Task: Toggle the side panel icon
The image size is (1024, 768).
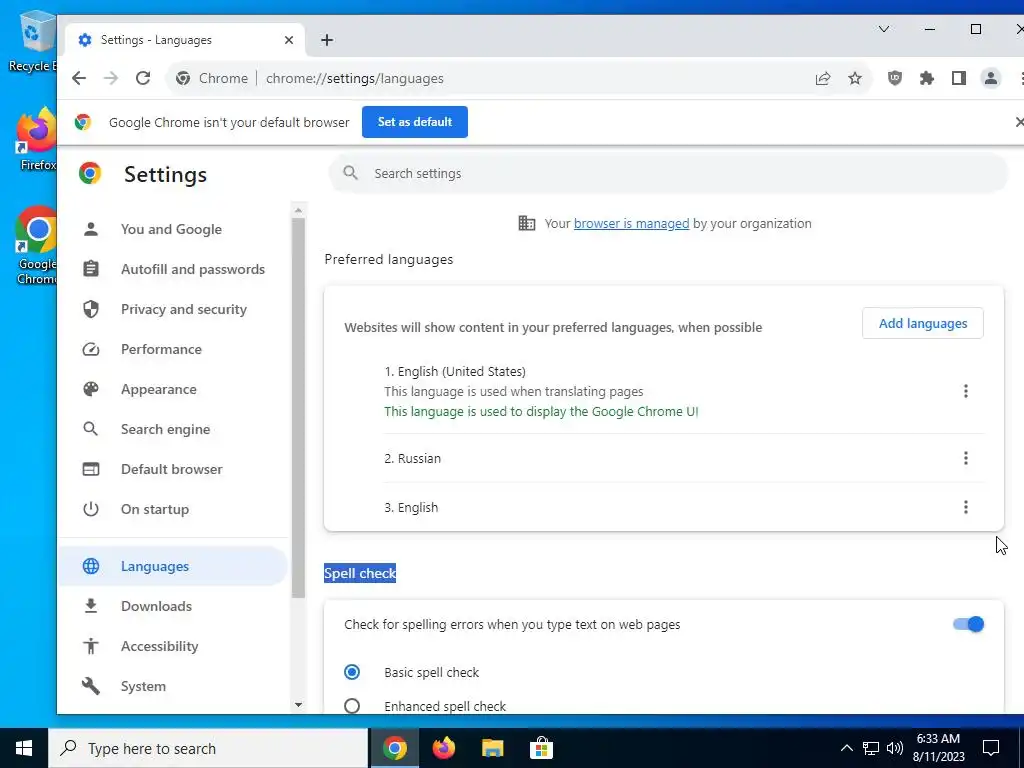Action: (x=959, y=78)
